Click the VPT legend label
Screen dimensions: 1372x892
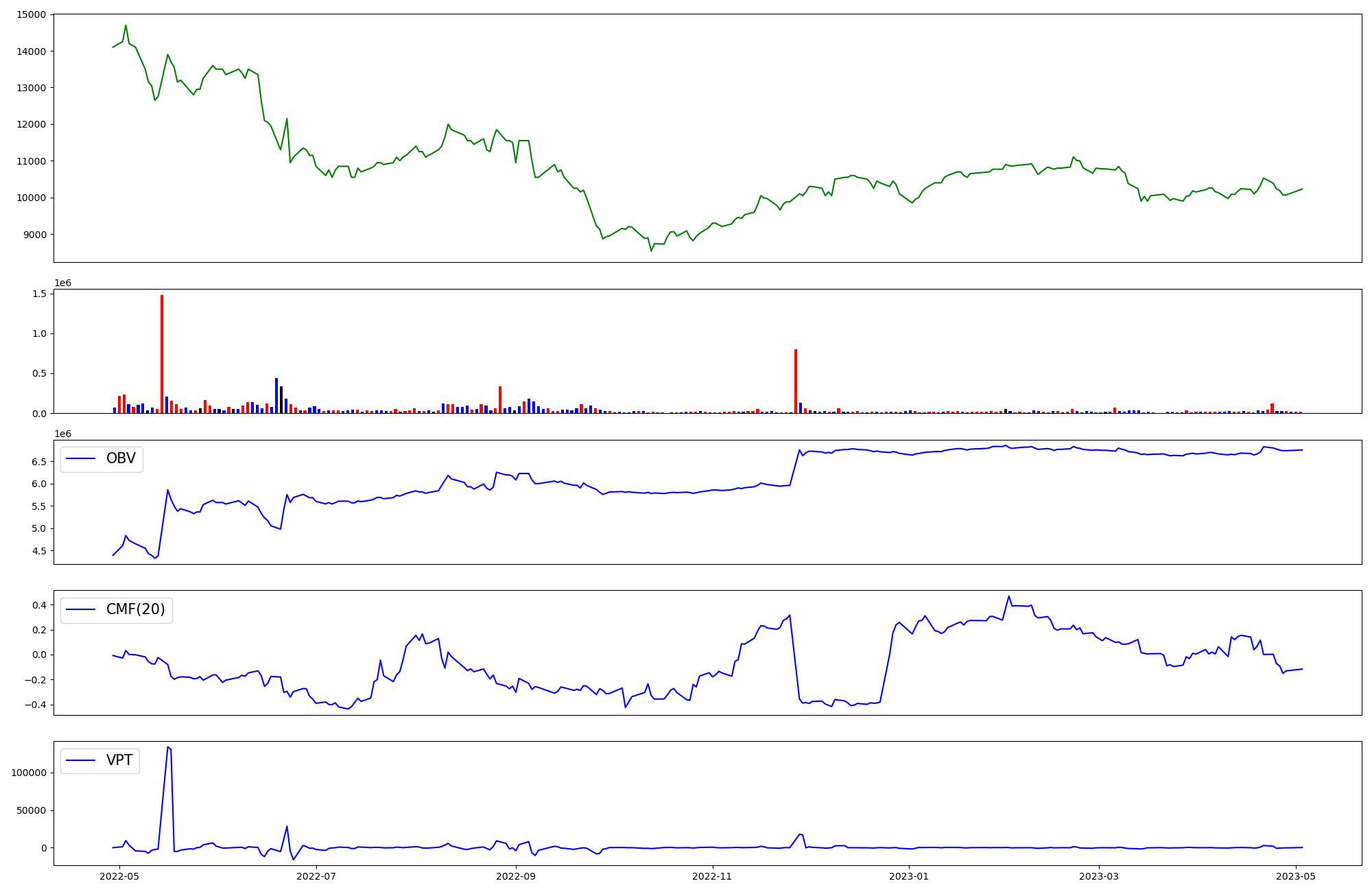tap(119, 760)
